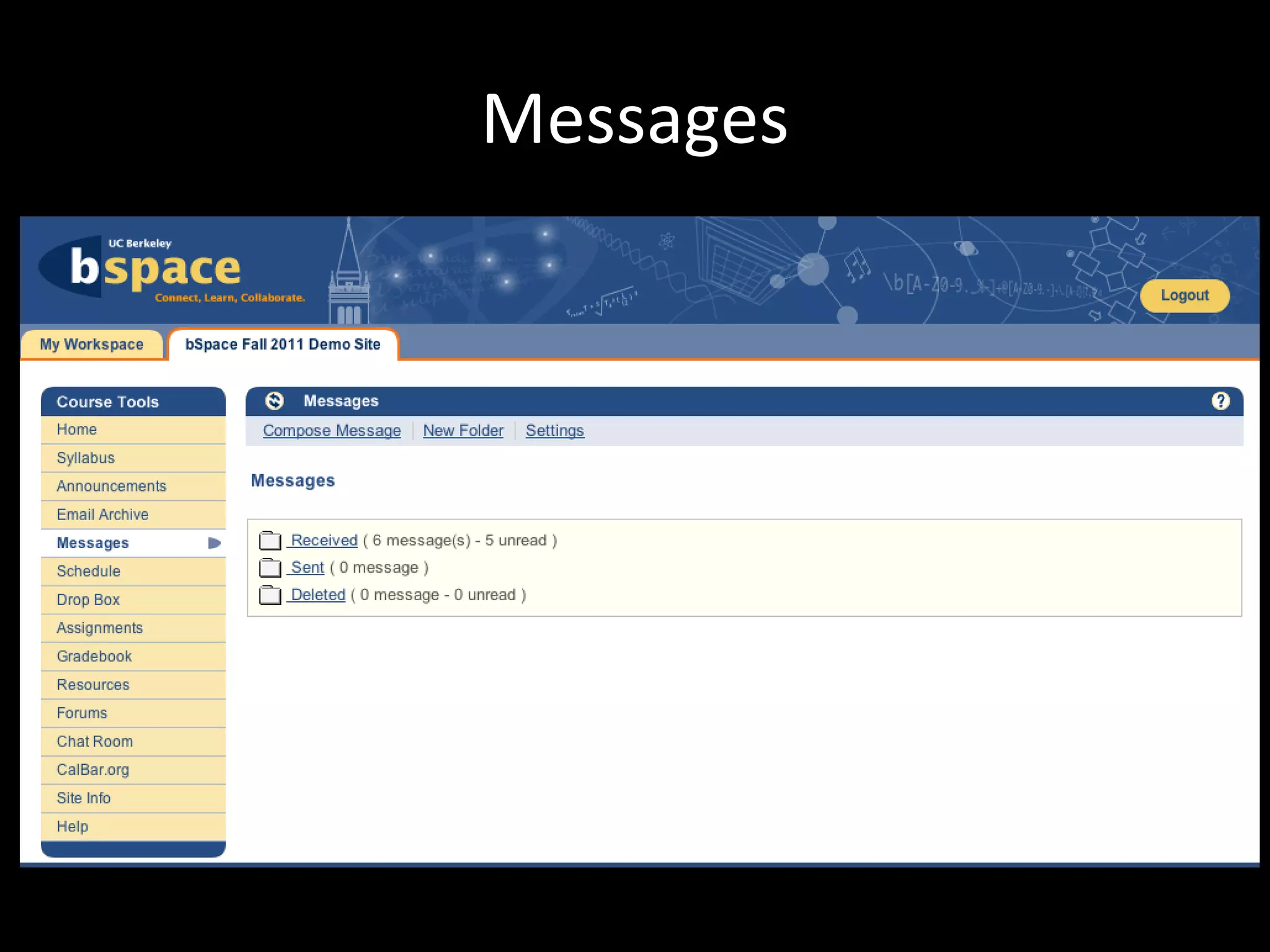The height and width of the screenshot is (952, 1270).
Task: Select Messages in the sidebar
Action: 133,543
